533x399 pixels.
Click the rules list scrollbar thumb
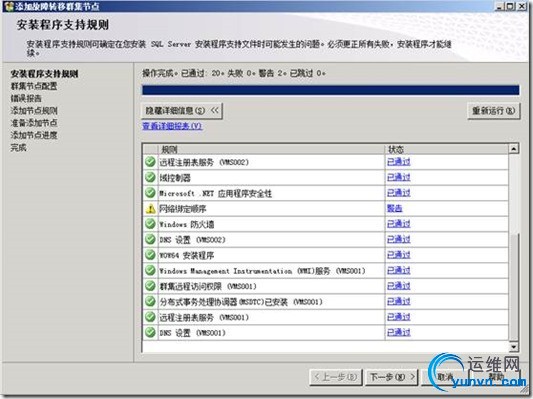514,287
